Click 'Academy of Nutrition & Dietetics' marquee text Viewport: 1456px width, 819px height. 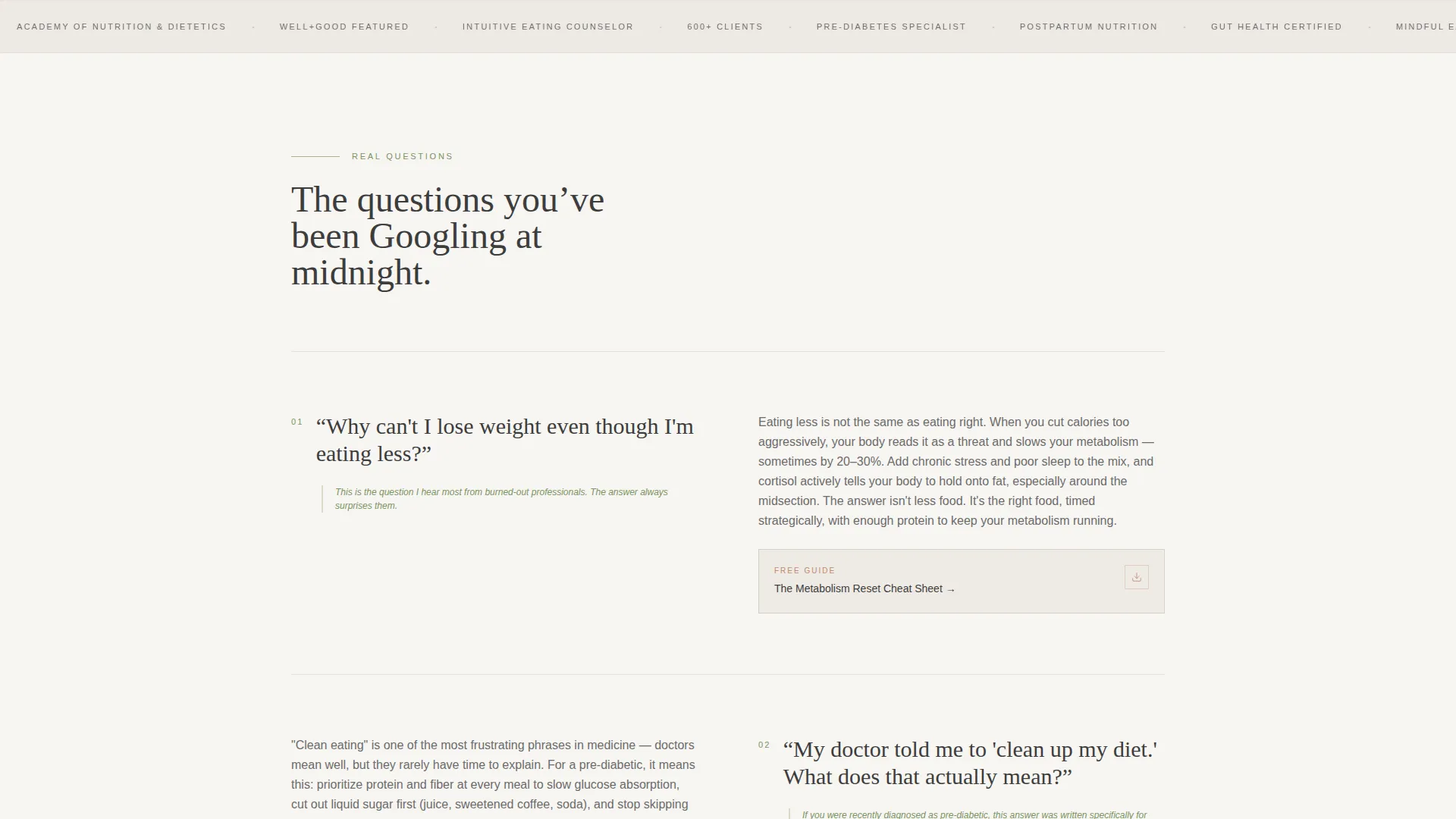tap(121, 27)
